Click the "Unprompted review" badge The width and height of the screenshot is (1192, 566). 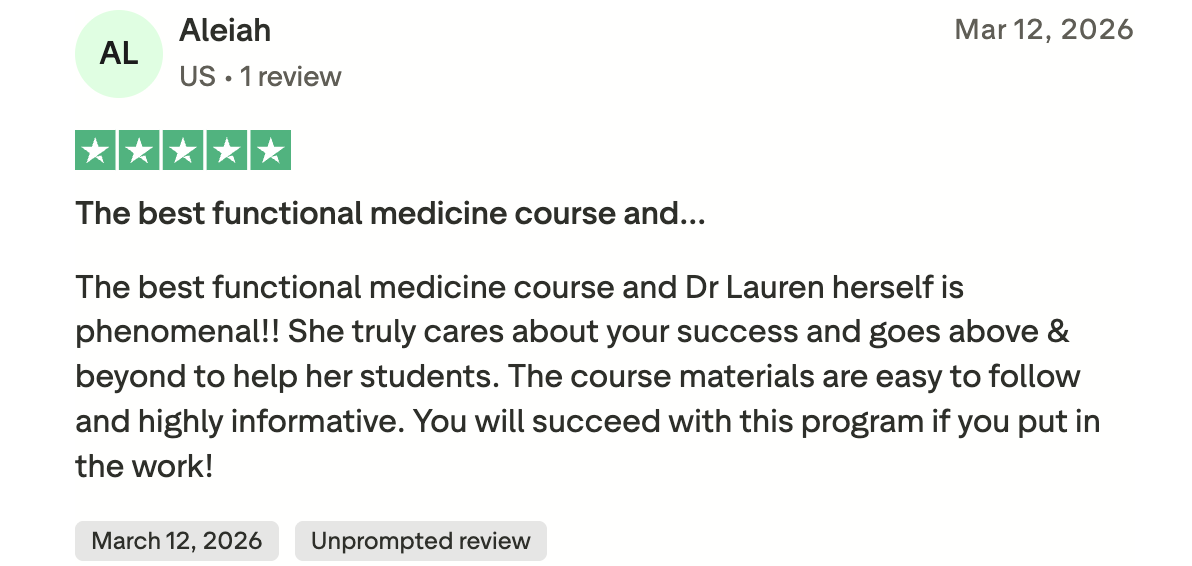[x=420, y=541]
